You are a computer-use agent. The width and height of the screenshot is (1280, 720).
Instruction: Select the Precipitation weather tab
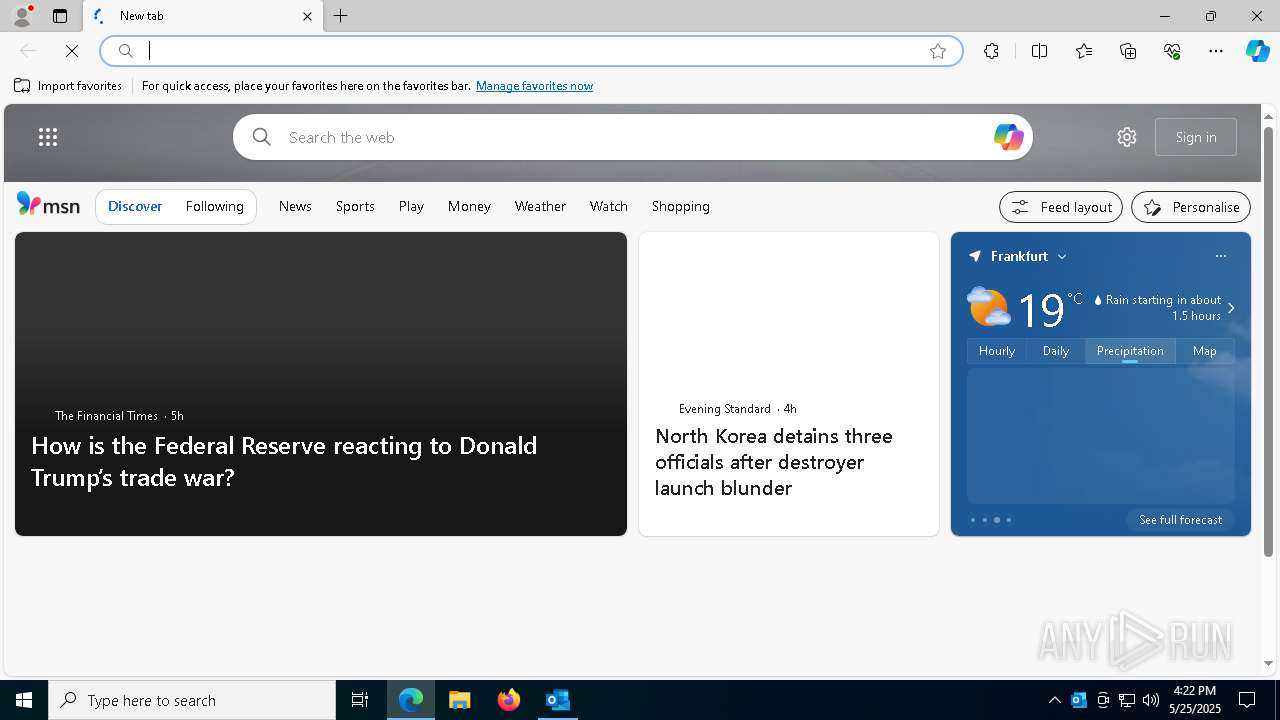[1130, 351]
